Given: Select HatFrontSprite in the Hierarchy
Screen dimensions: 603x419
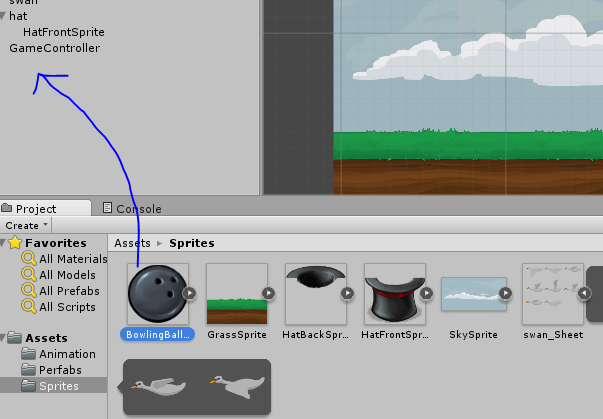Looking at the screenshot, I should tap(64, 32).
